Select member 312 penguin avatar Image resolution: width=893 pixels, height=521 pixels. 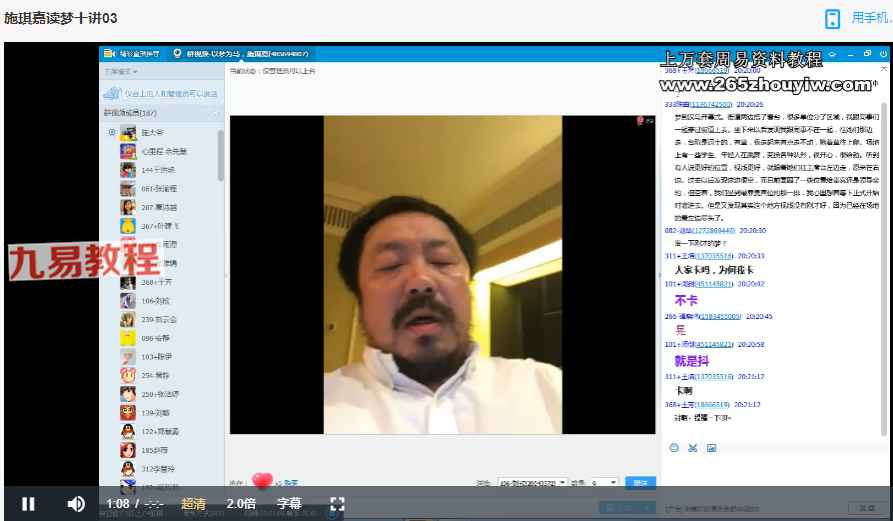tap(128, 469)
